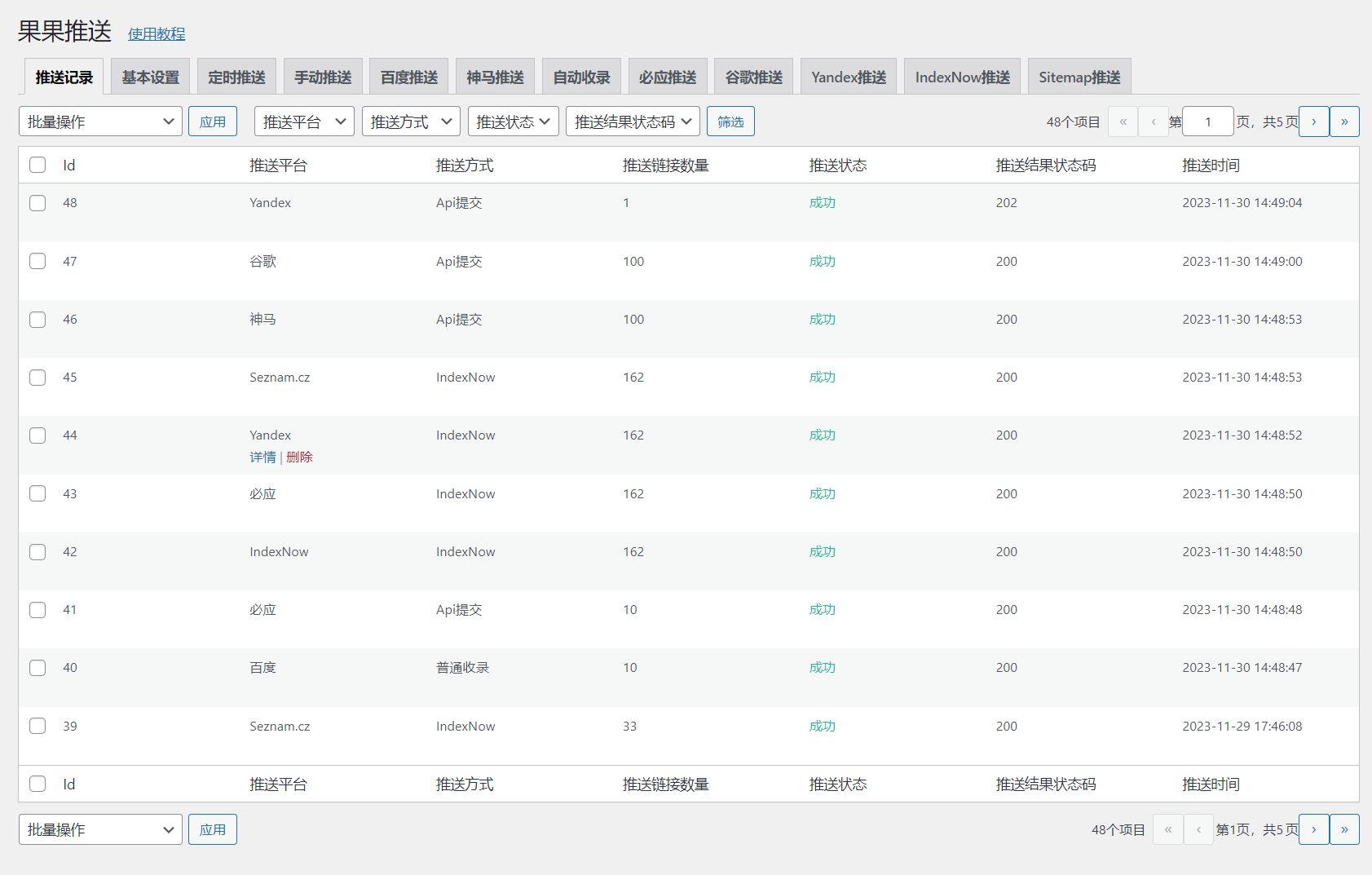The height and width of the screenshot is (875, 1372).
Task: Click the top 应用 button
Action: (213, 122)
